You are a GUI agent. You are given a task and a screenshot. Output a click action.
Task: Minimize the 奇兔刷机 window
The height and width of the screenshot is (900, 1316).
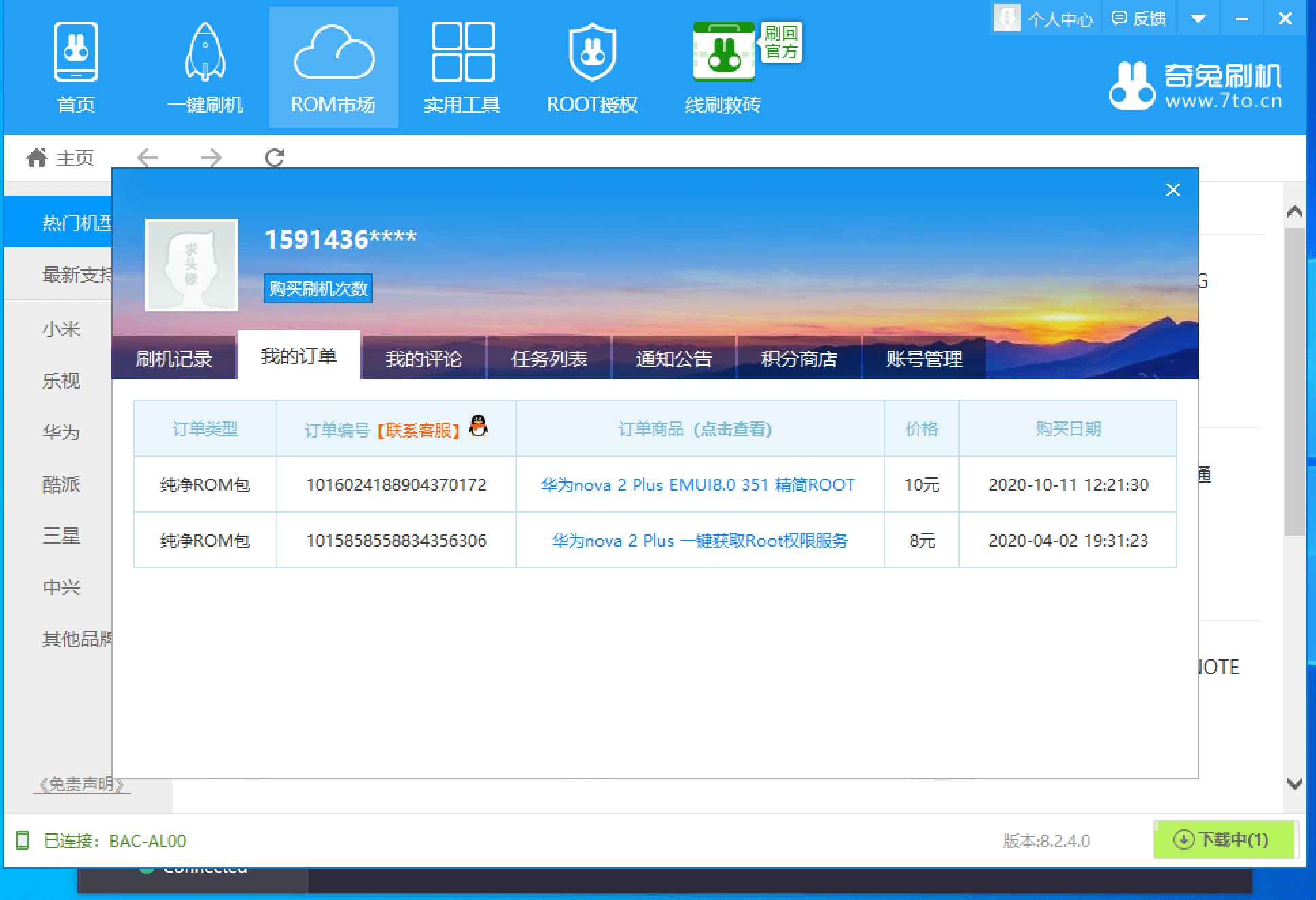point(1242,19)
